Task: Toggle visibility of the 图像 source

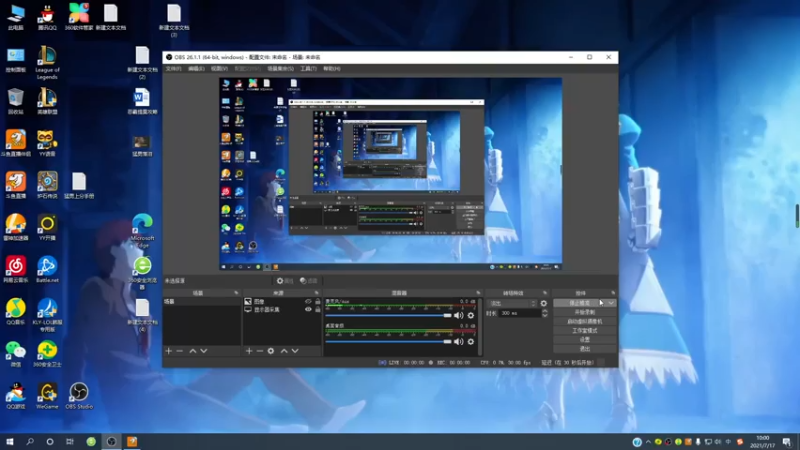Action: click(308, 301)
